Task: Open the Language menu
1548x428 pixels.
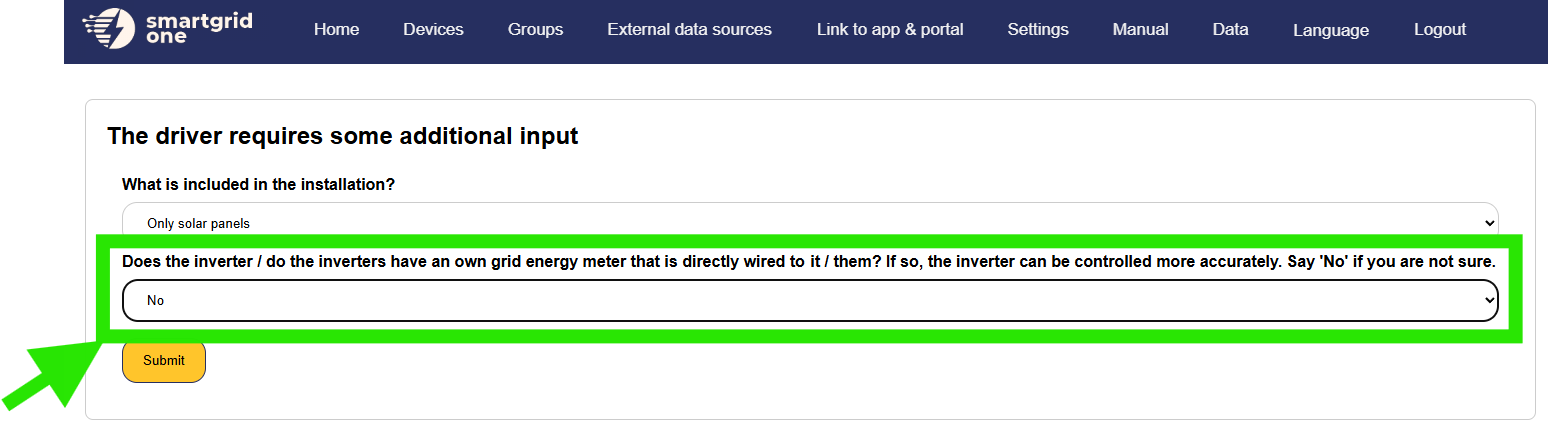Action: coord(1330,30)
